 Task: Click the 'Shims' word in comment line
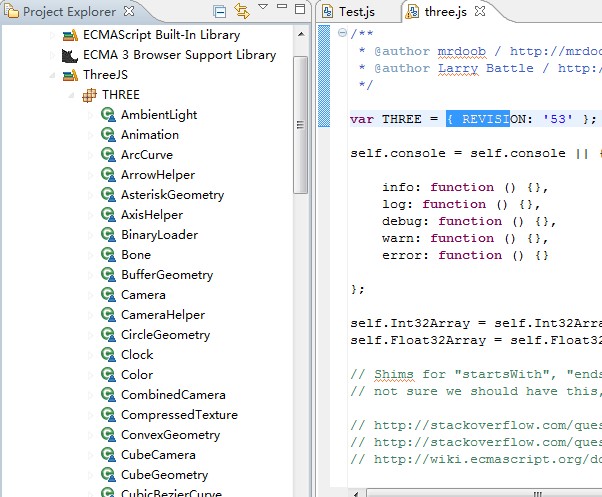tap(394, 374)
